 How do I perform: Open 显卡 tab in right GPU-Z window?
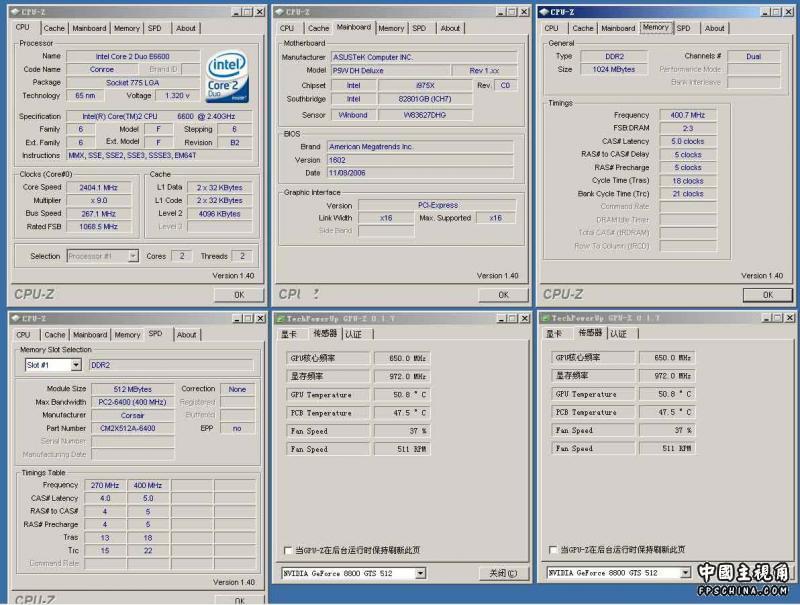click(554, 334)
